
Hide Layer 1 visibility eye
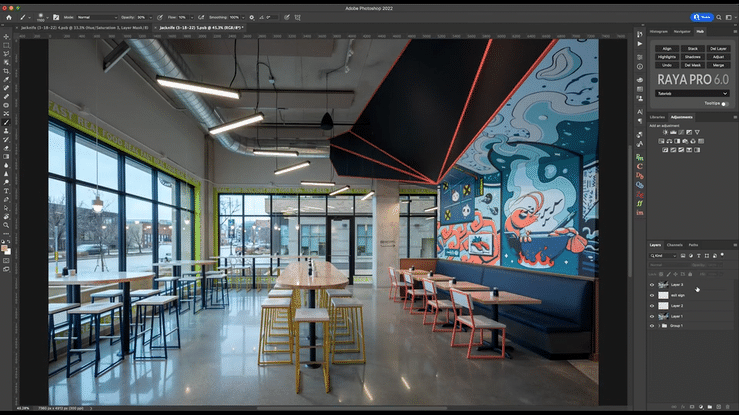[x=652, y=316]
